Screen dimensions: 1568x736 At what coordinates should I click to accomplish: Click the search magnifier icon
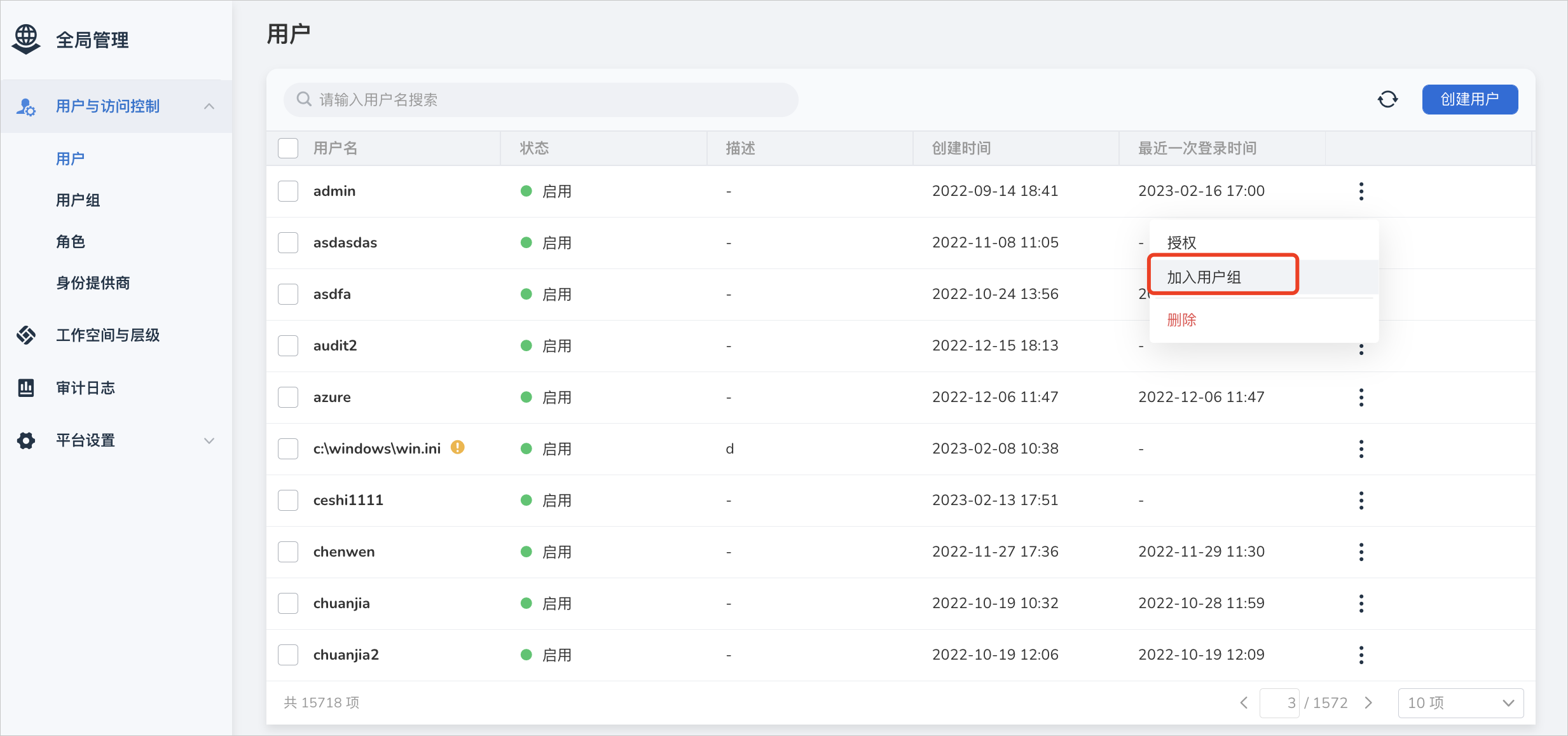click(304, 99)
